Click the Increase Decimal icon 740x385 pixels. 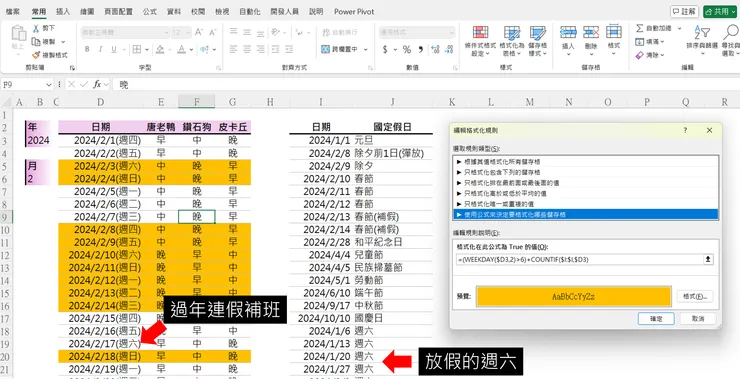(x=435, y=50)
